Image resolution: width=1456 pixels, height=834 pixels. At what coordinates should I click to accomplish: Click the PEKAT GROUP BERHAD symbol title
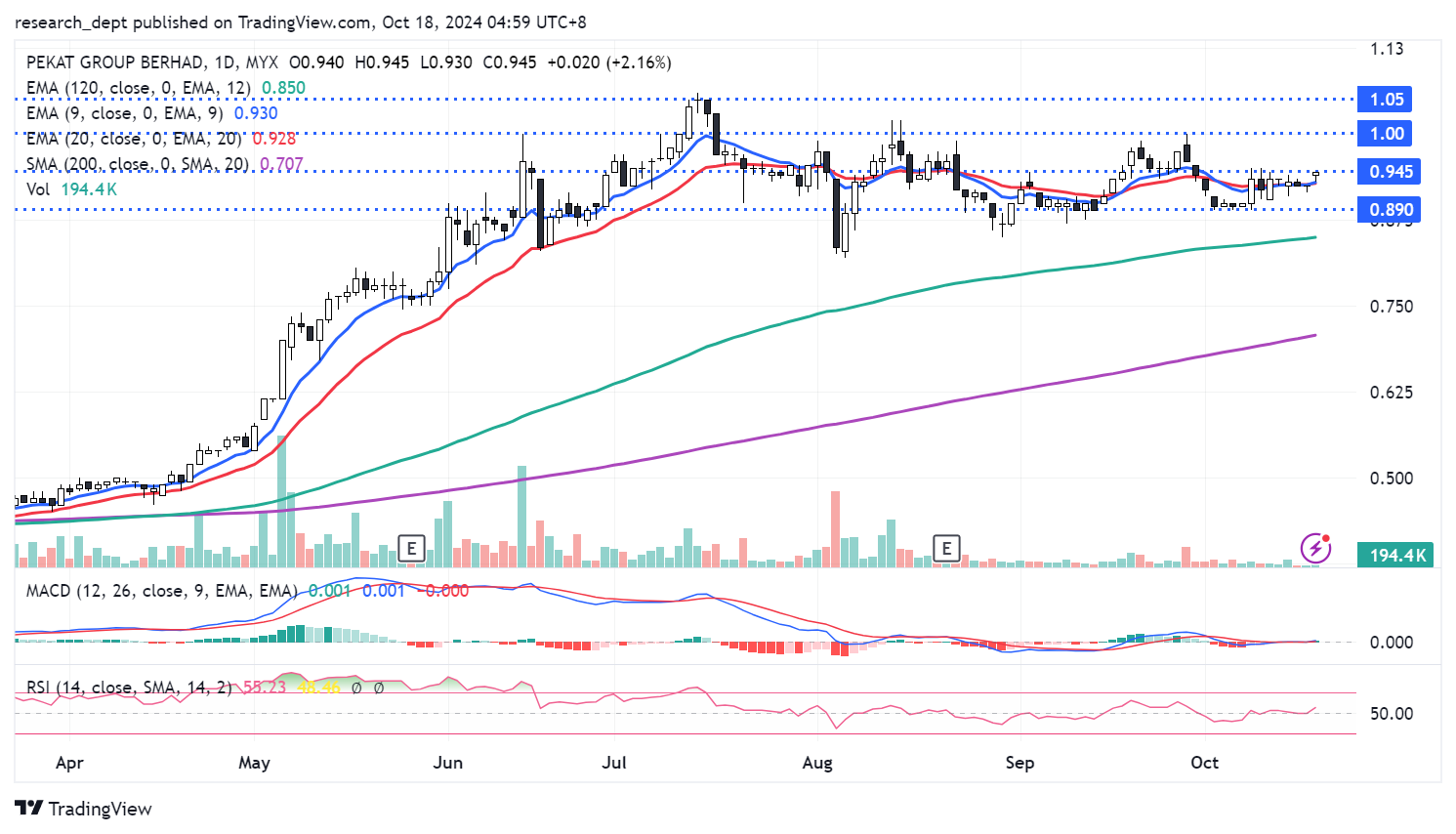pyautogui.click(x=115, y=63)
